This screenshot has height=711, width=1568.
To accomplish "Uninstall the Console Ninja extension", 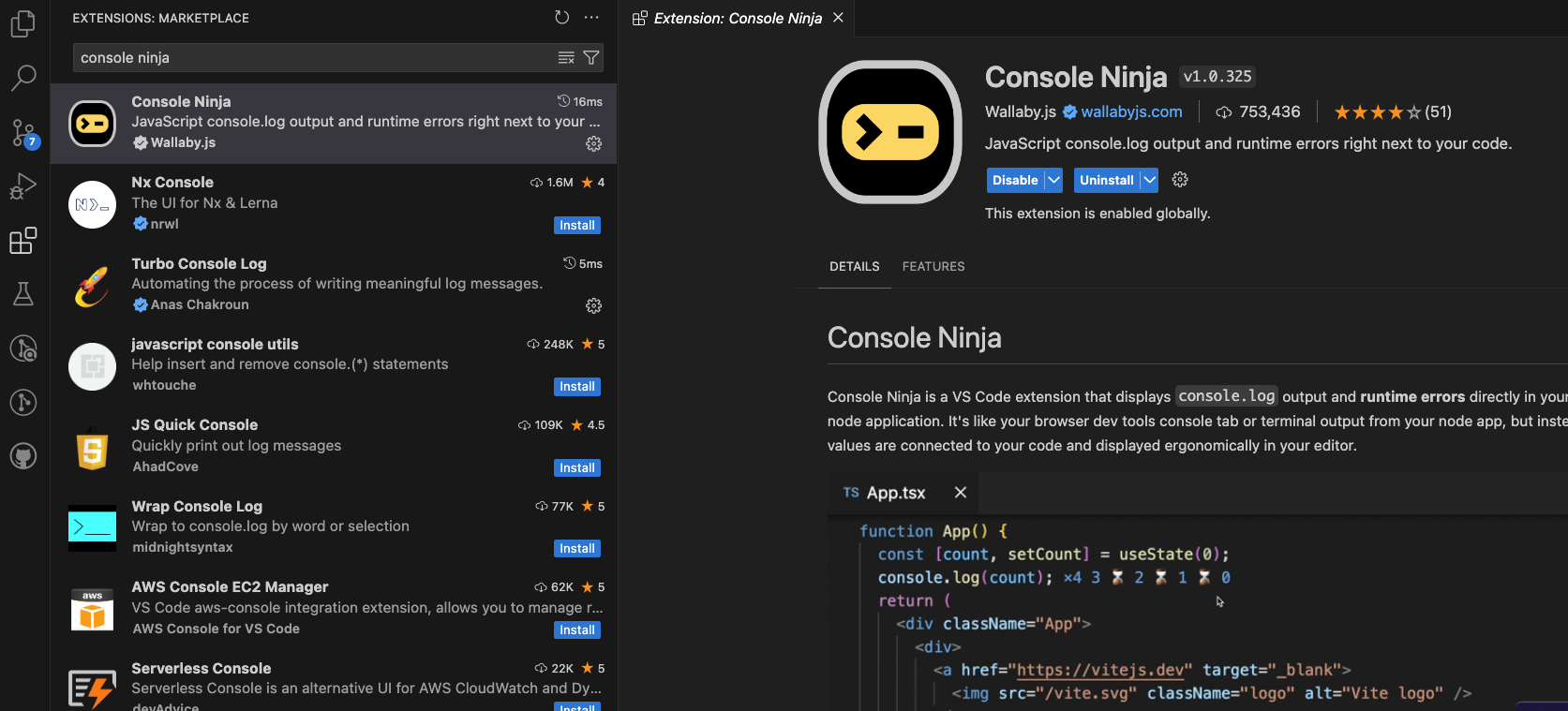I will tap(1106, 180).
